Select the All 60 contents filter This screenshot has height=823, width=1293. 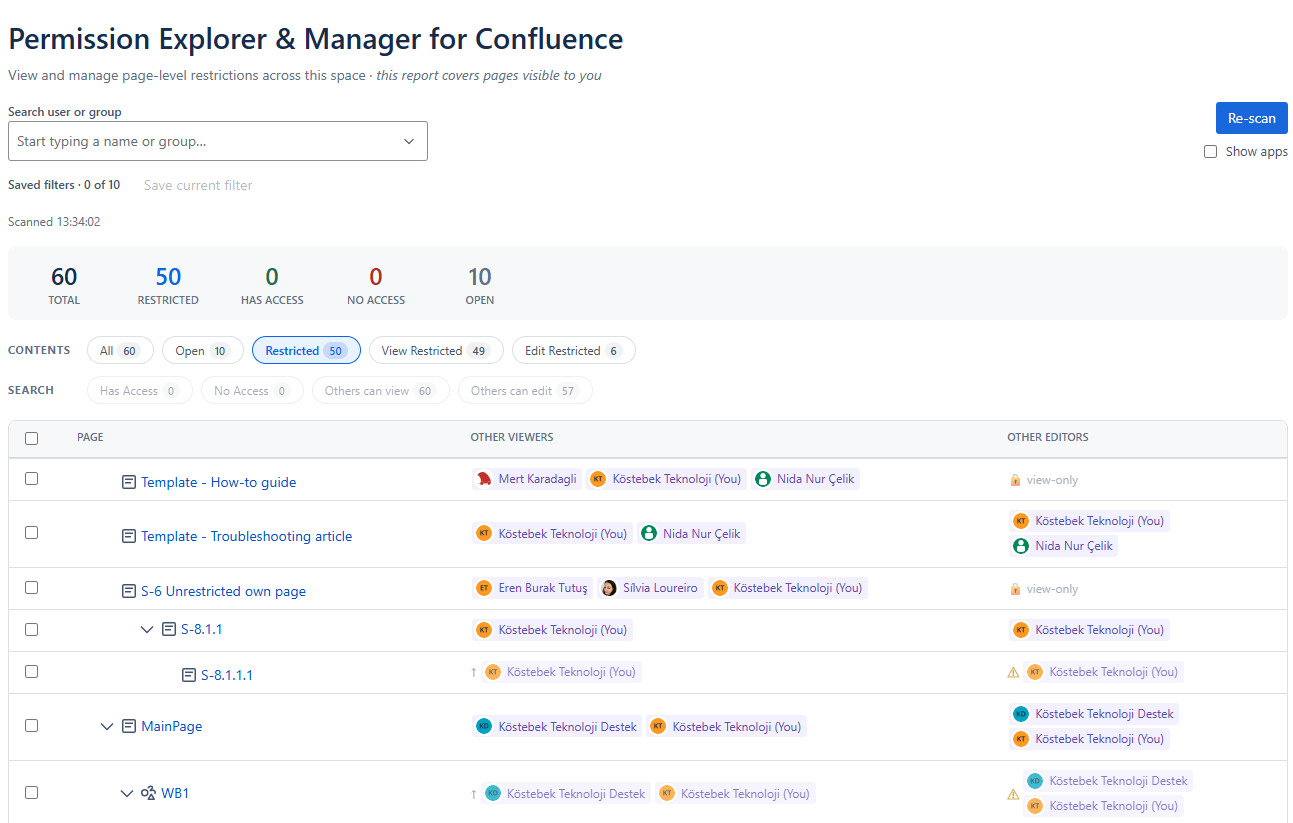click(120, 351)
